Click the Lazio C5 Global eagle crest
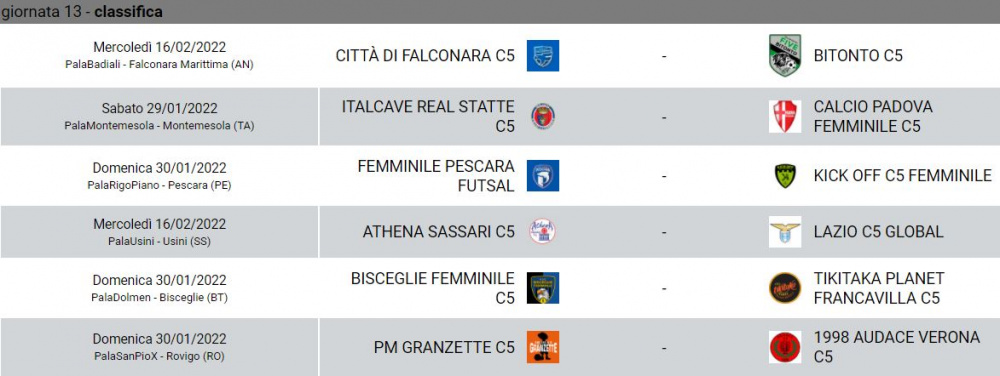 click(x=785, y=231)
